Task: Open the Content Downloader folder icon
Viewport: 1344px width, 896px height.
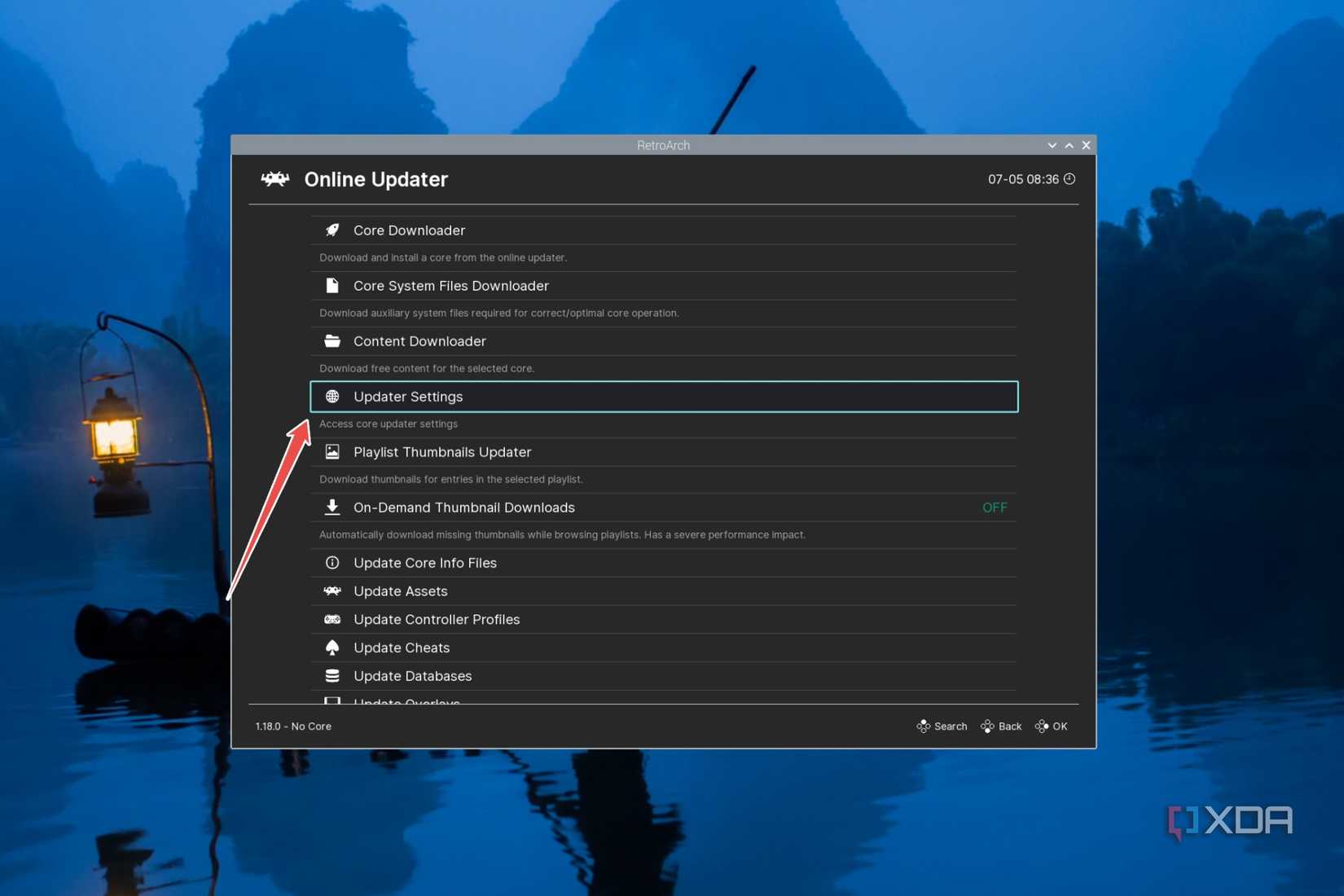Action: point(332,340)
